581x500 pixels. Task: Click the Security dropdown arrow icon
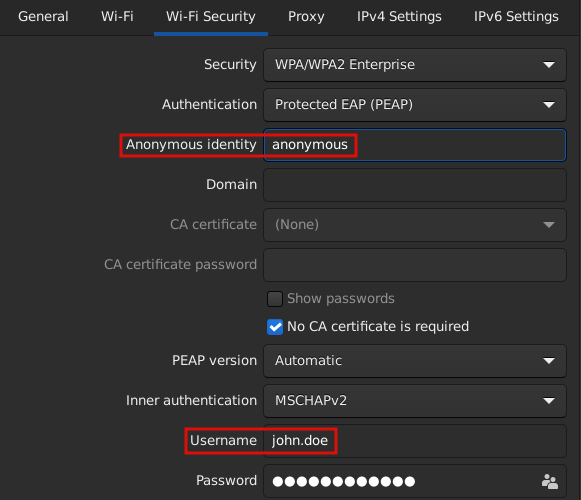[x=549, y=65]
